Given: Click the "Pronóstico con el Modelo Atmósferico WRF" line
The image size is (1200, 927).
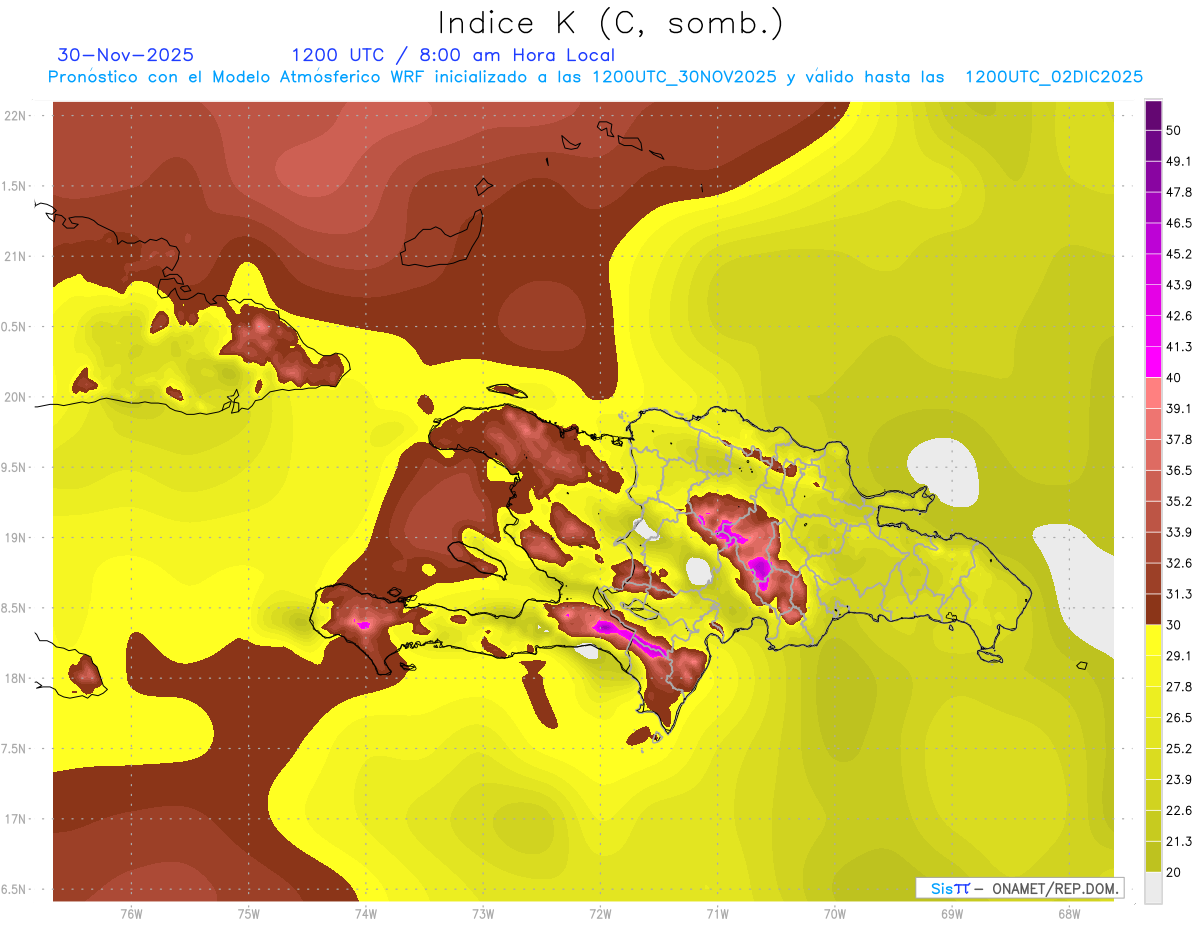Looking at the screenshot, I should point(595,77).
